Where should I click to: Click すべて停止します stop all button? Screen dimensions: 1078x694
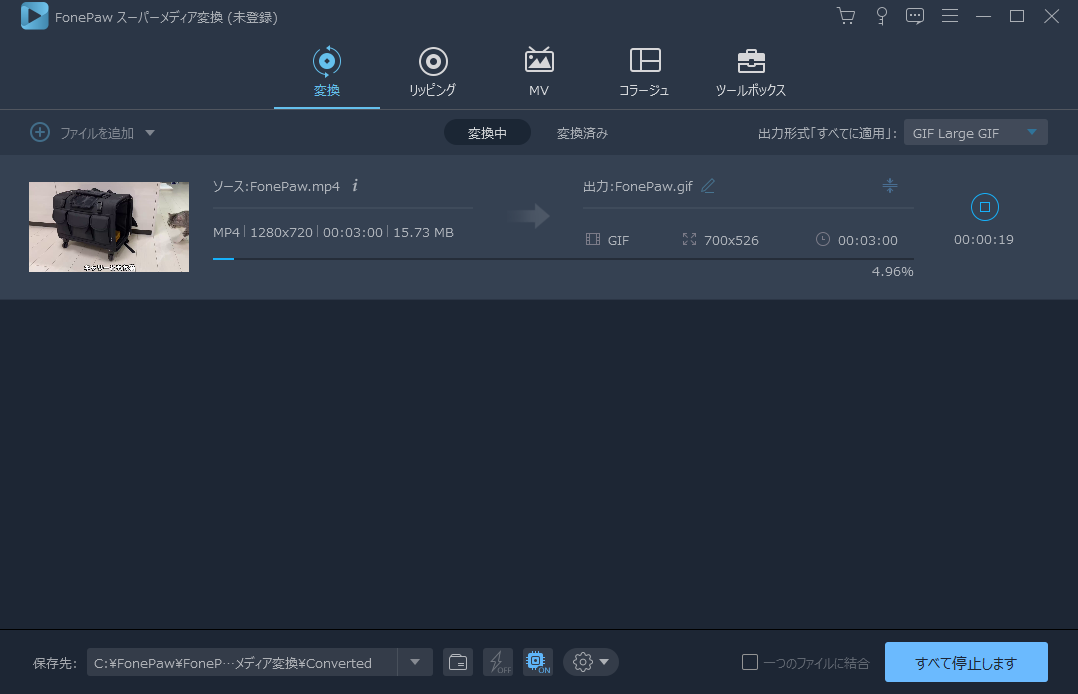click(x=966, y=662)
